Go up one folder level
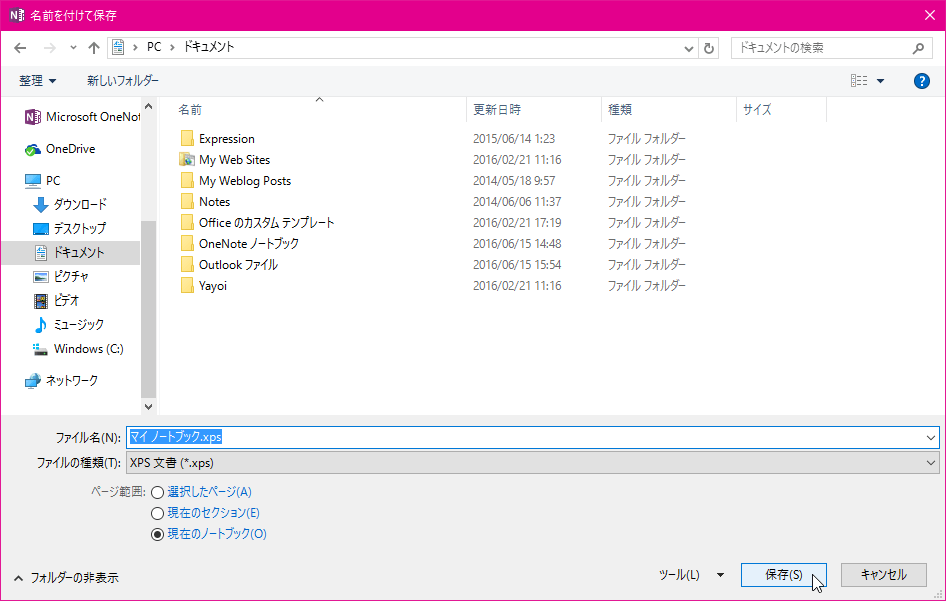This screenshot has width=946, height=601. (94, 48)
